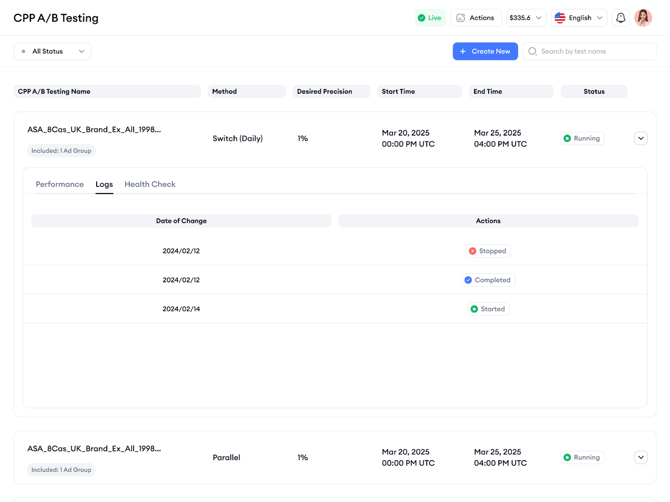
Task: Collapse the first Switch (Daily) test row
Action: pyautogui.click(x=641, y=139)
